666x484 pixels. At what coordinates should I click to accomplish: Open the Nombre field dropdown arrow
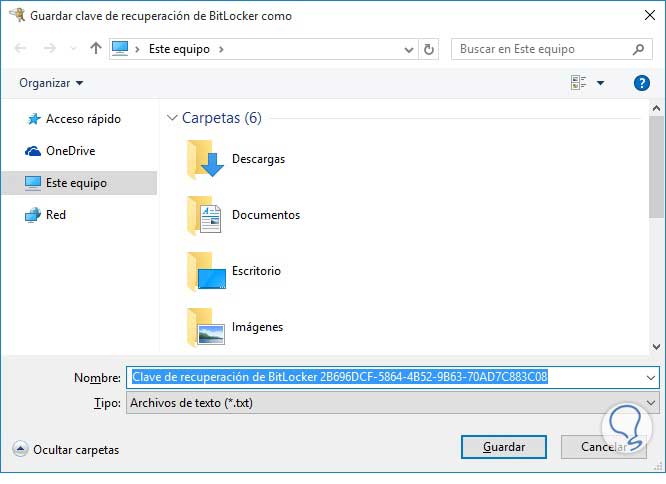coord(651,377)
